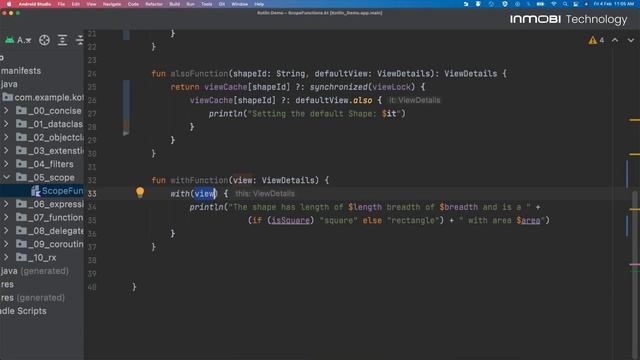This screenshot has width=640, height=360.
Task: Open the Run menu
Action: coord(190,4)
